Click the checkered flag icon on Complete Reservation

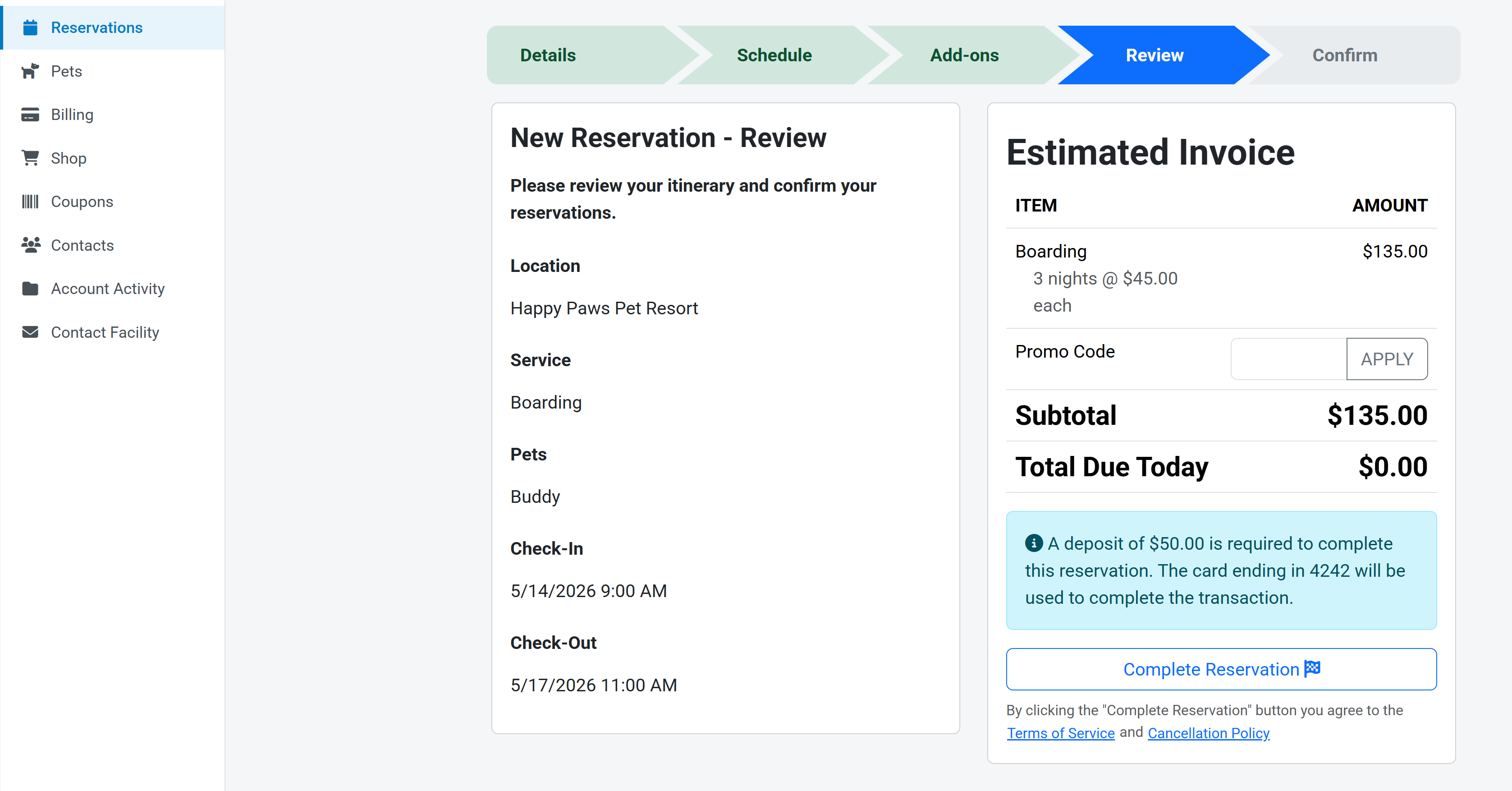(1312, 668)
